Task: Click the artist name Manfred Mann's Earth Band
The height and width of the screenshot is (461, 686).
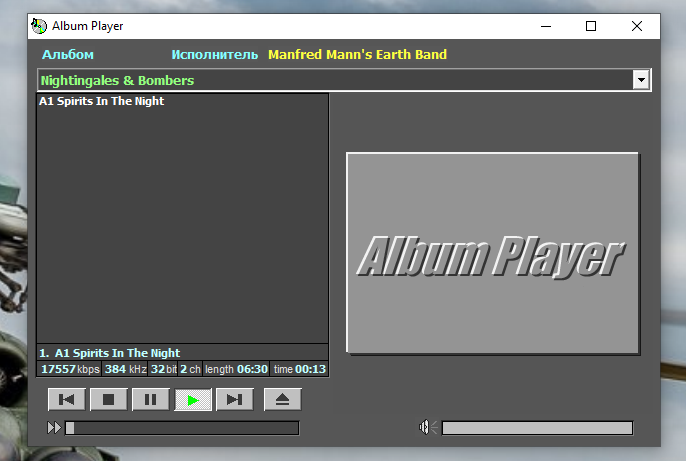Action: coord(357,55)
